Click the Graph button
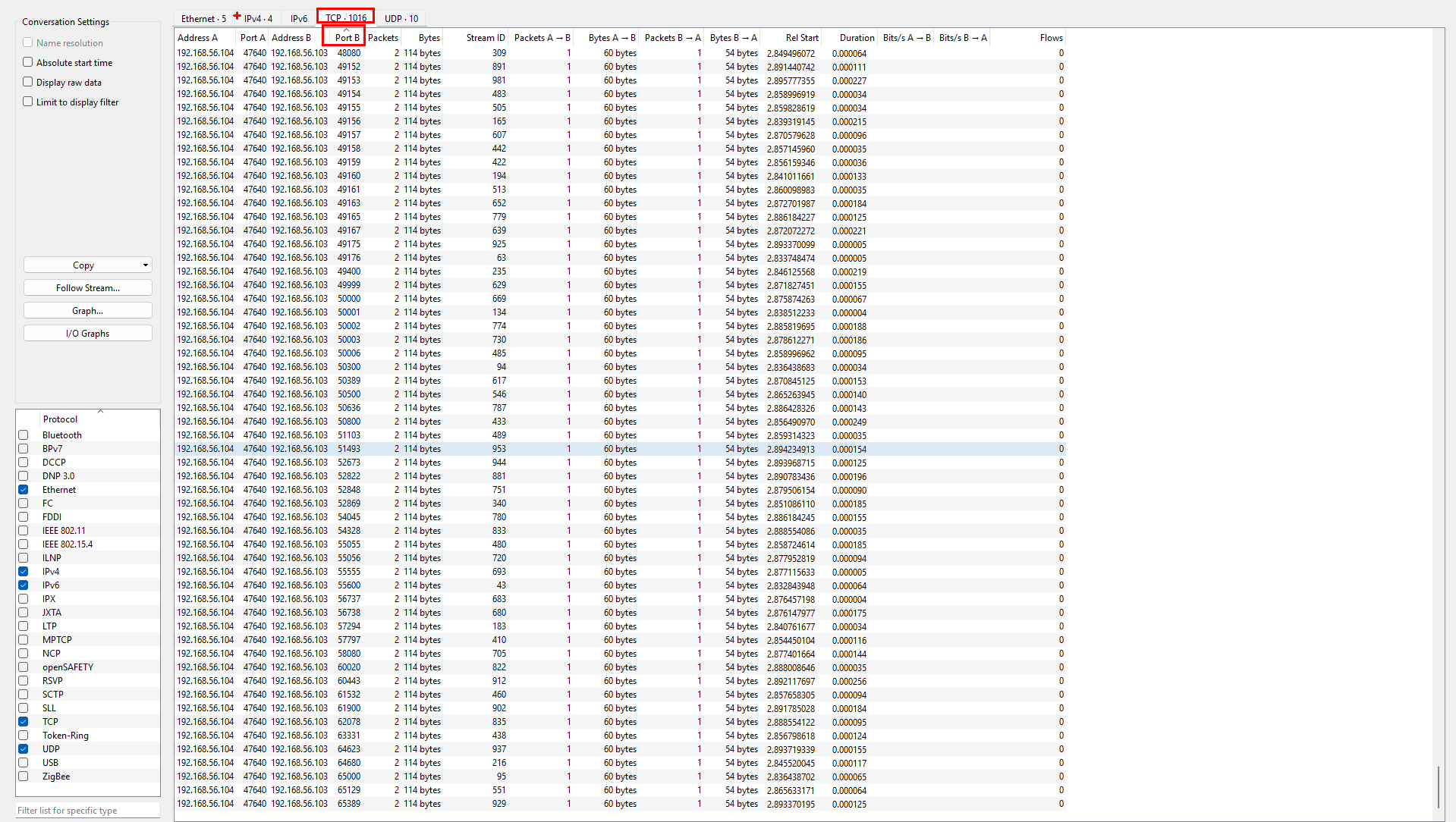 87,311
